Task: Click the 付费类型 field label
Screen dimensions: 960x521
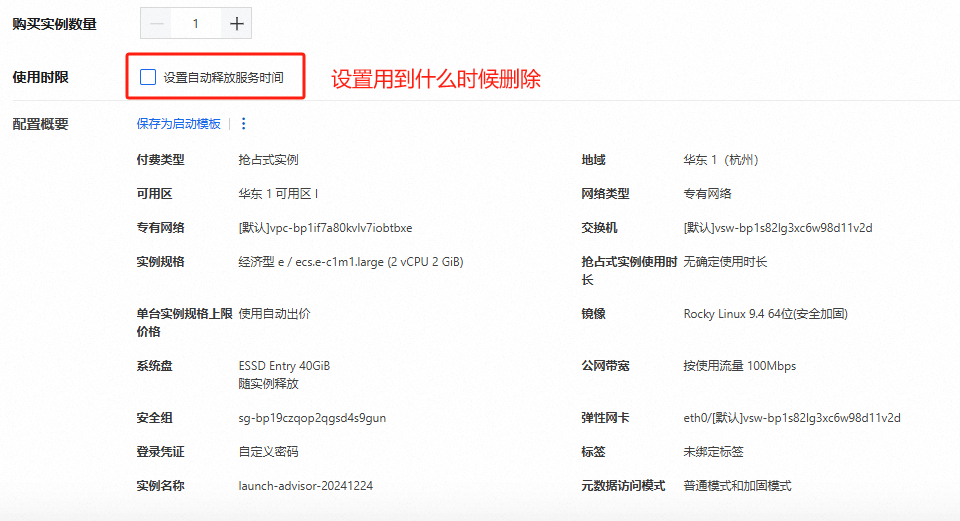Action: point(160,160)
